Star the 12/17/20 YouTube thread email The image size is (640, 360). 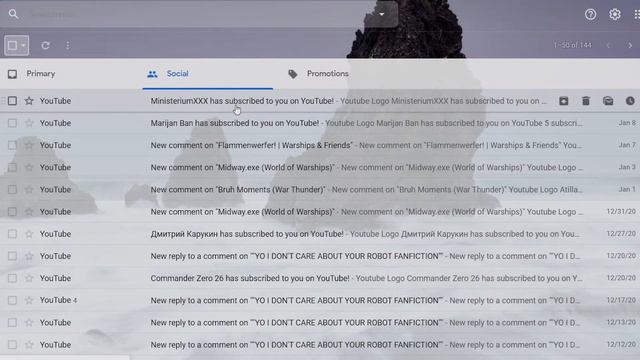[x=29, y=300]
